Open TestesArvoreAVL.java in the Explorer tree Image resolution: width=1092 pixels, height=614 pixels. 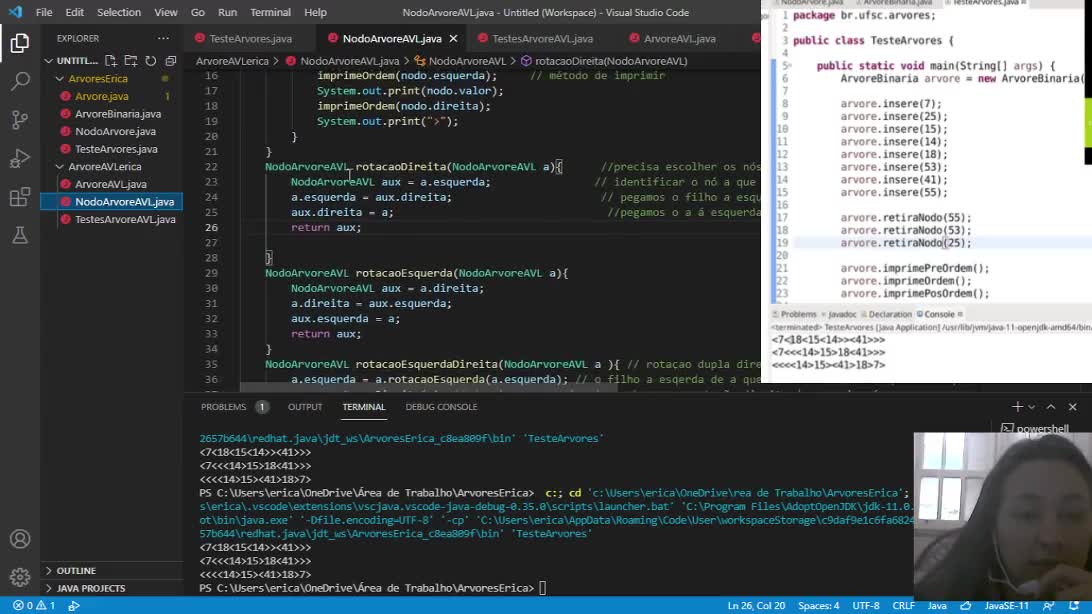[x=125, y=219]
